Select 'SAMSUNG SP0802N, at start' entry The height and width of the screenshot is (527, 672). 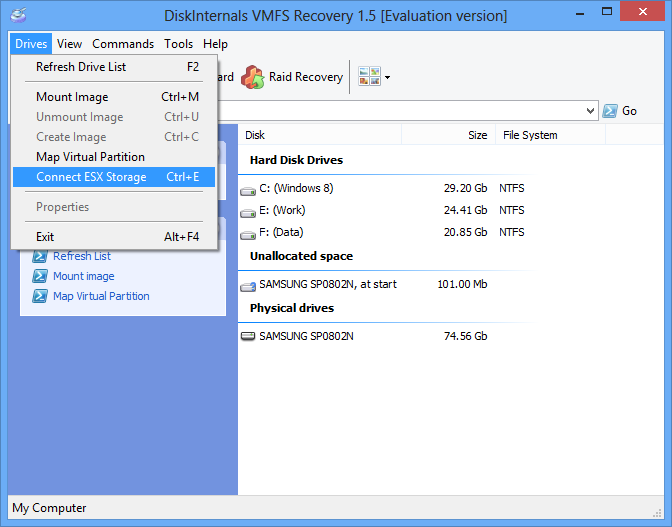coord(328,284)
